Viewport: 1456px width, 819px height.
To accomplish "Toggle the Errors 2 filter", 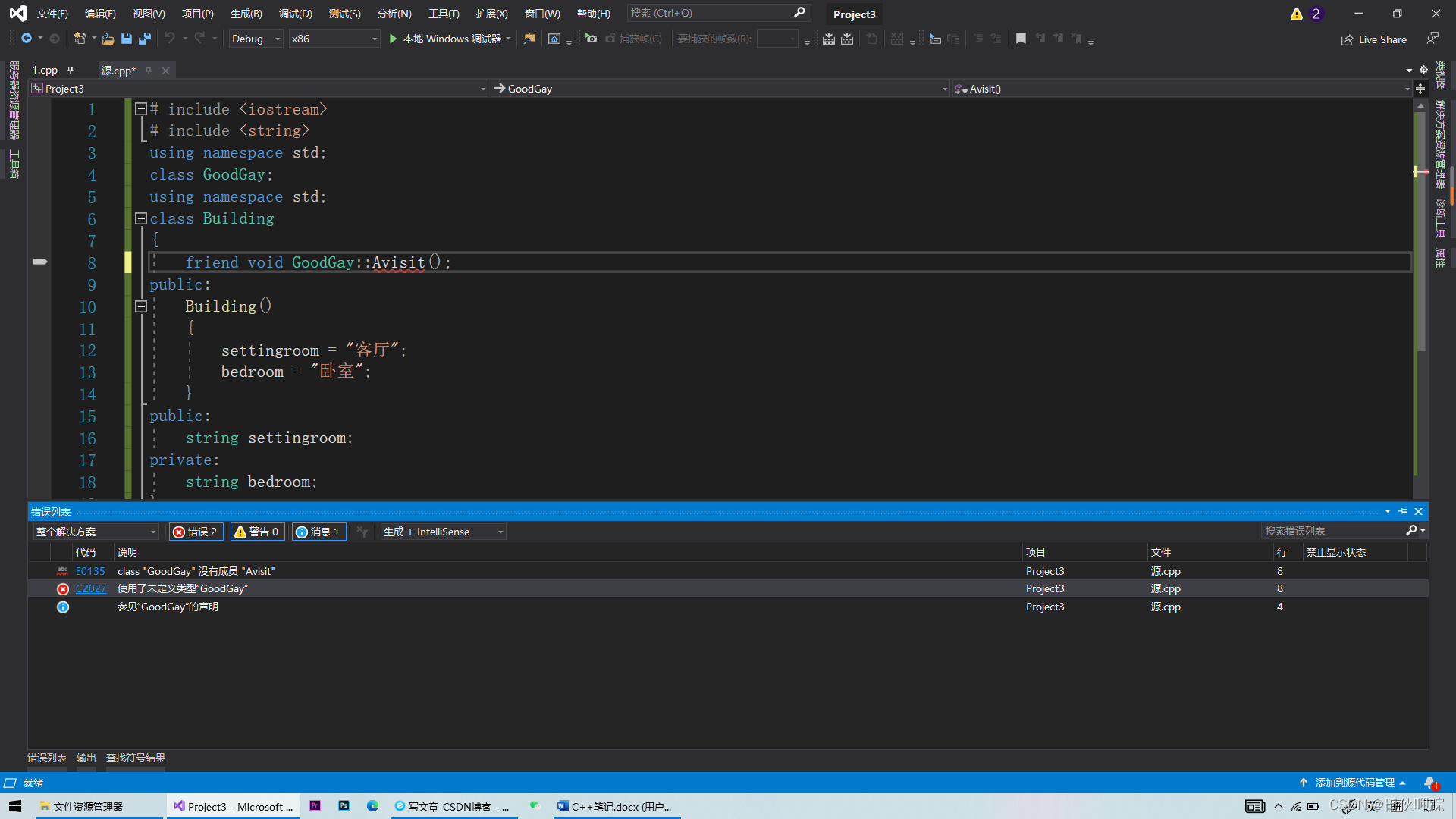I will [196, 532].
